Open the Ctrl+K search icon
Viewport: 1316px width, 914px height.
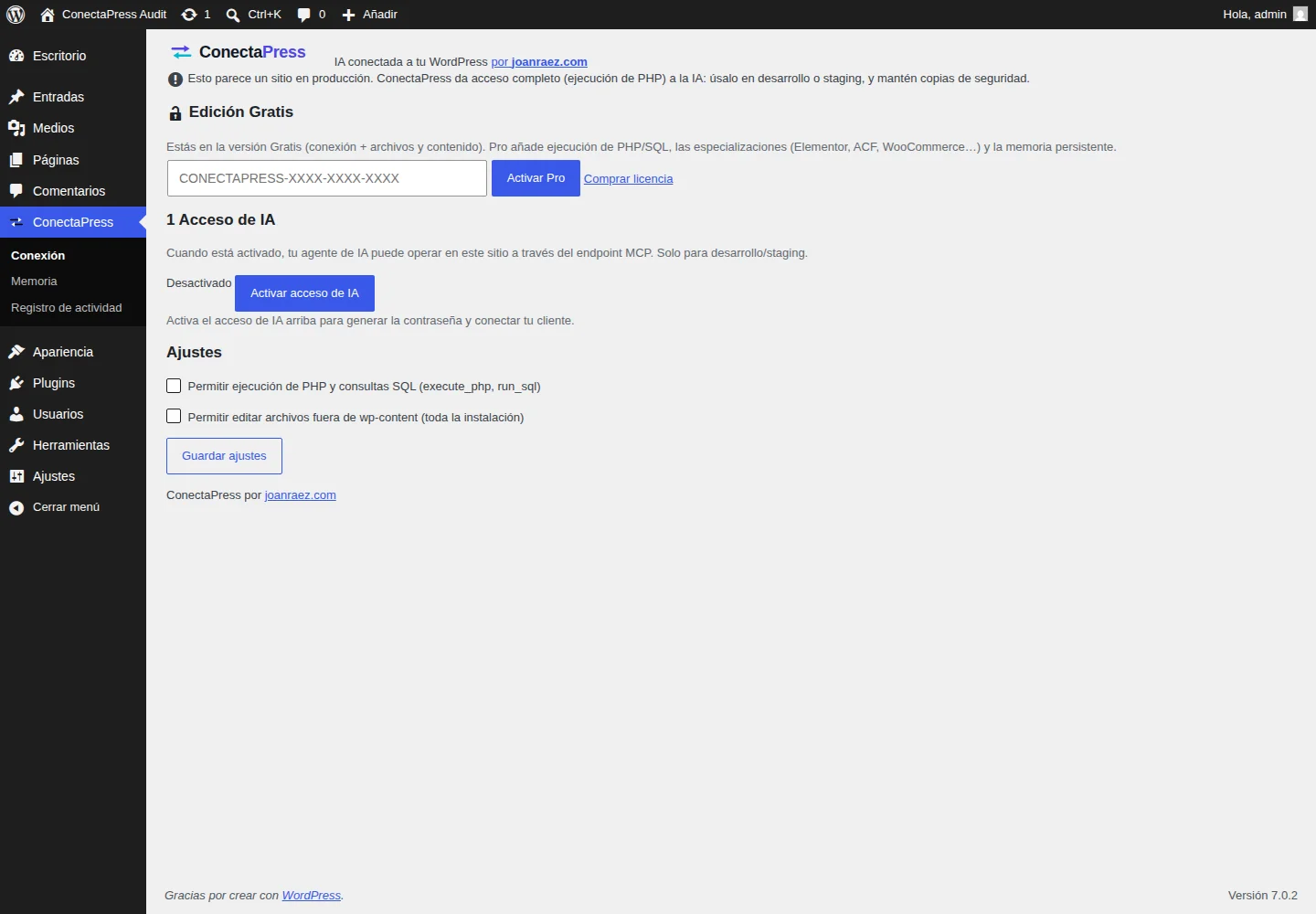point(233,15)
